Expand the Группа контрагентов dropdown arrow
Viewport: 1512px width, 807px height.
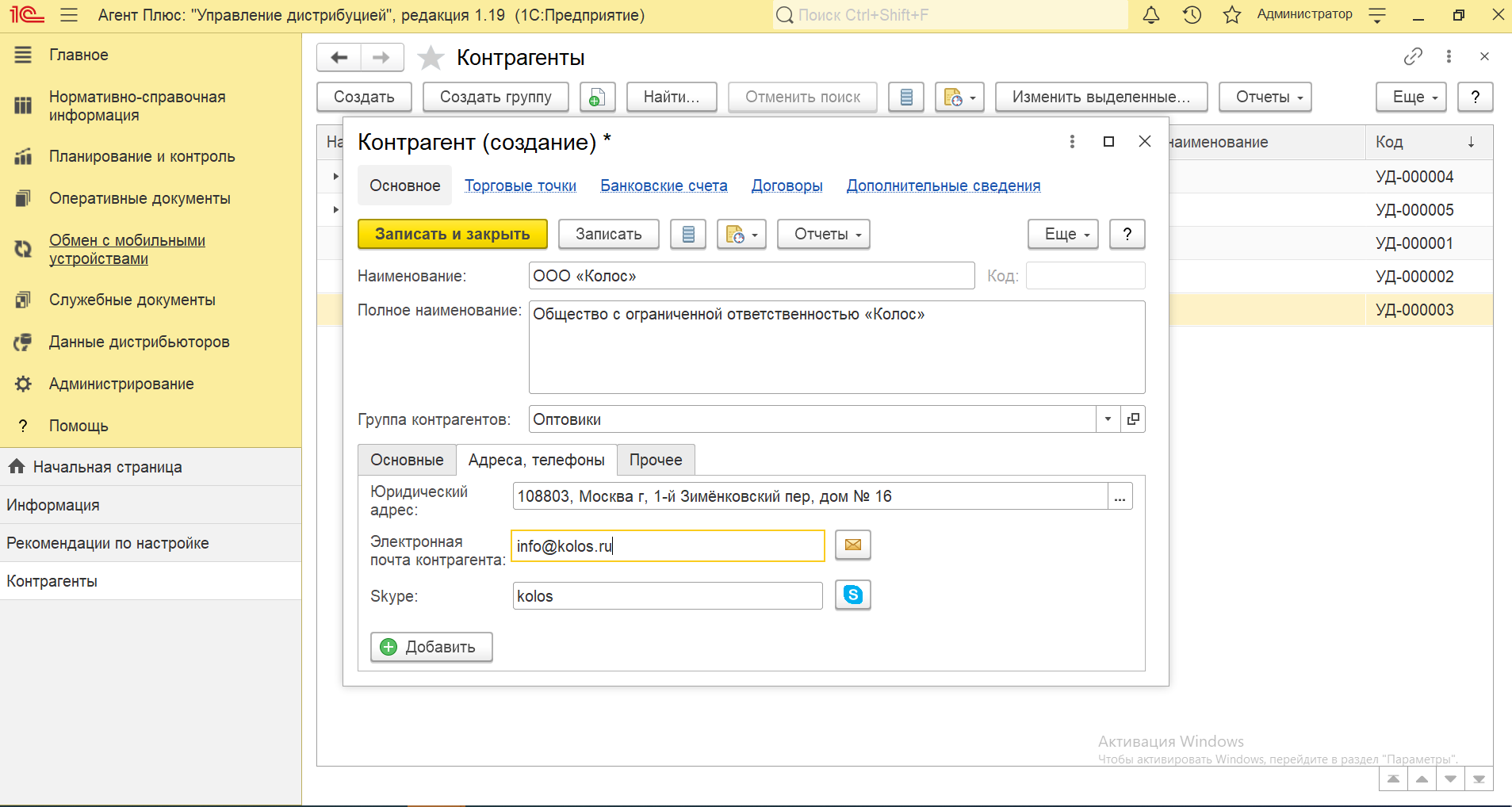pos(1108,419)
